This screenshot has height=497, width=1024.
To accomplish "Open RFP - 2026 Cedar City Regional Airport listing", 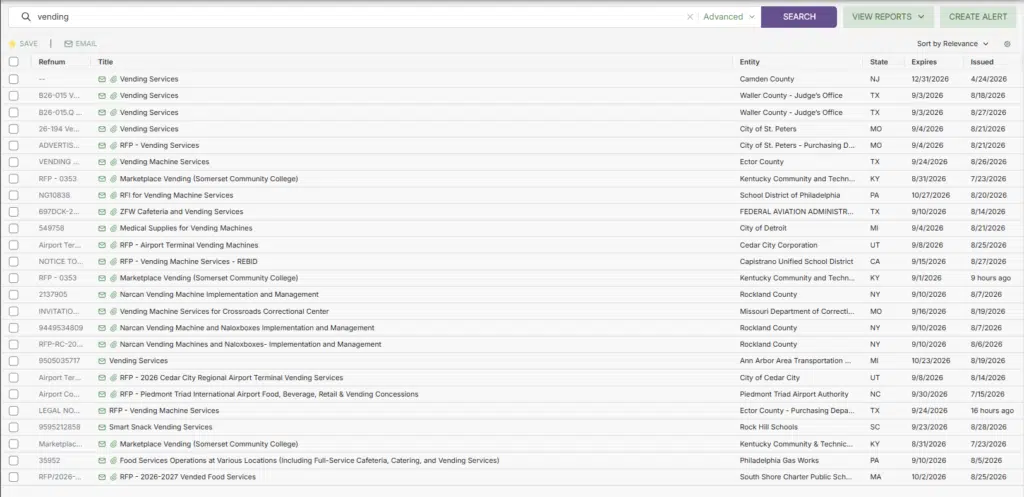I will coord(231,377).
